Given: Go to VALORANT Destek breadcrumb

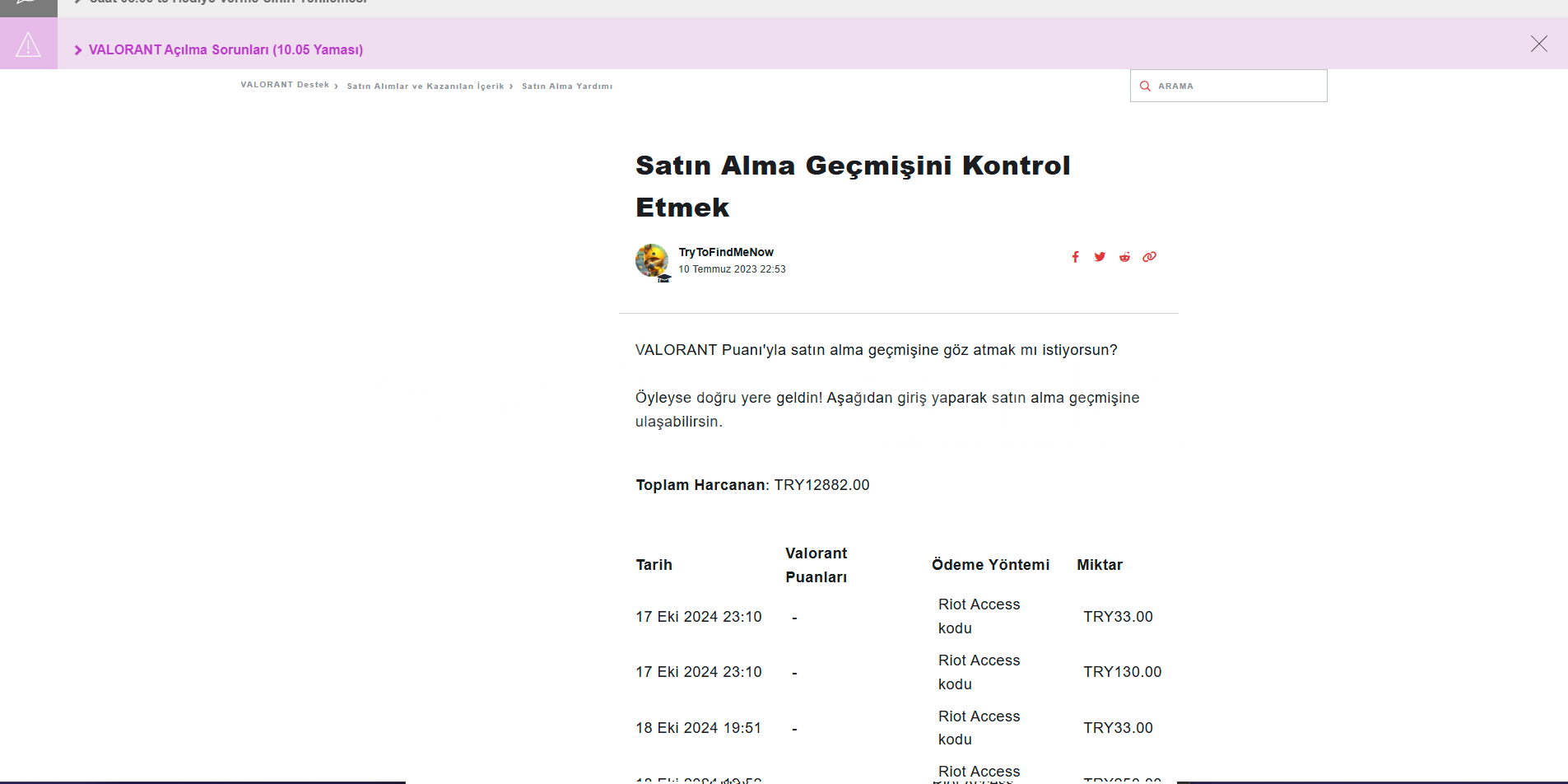Looking at the screenshot, I should tap(285, 85).
